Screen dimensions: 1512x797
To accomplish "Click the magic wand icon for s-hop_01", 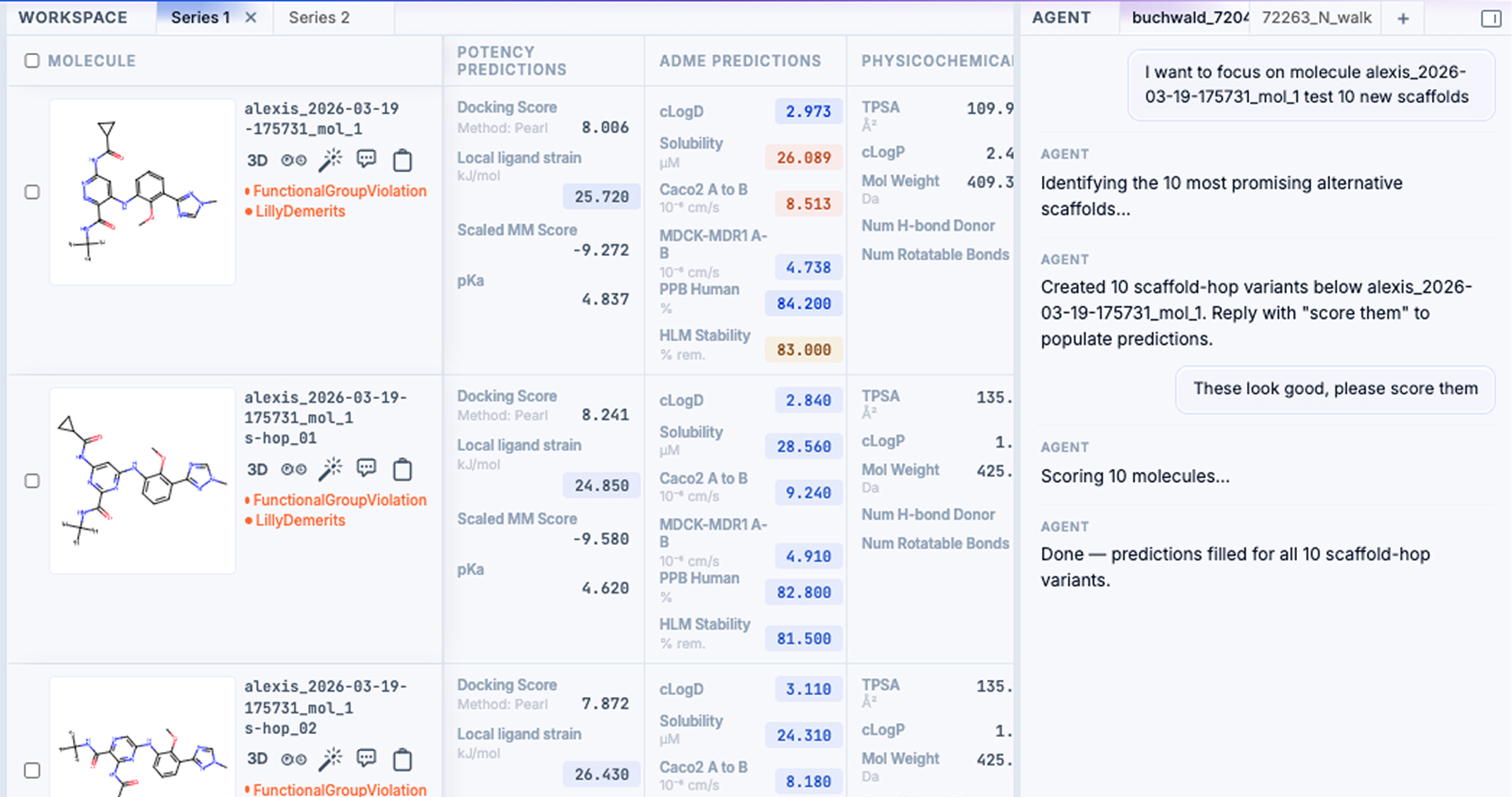I will coord(330,468).
